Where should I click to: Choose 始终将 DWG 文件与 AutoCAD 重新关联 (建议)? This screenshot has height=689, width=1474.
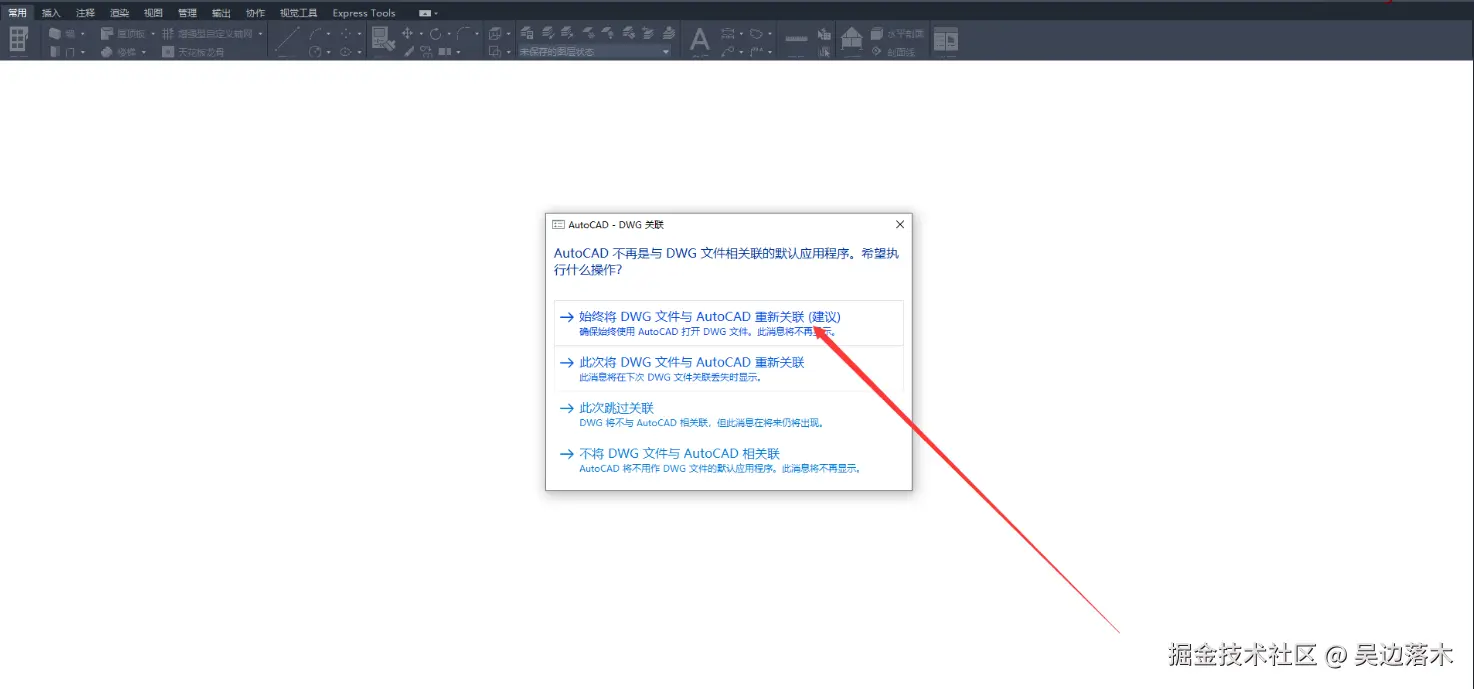click(x=728, y=323)
